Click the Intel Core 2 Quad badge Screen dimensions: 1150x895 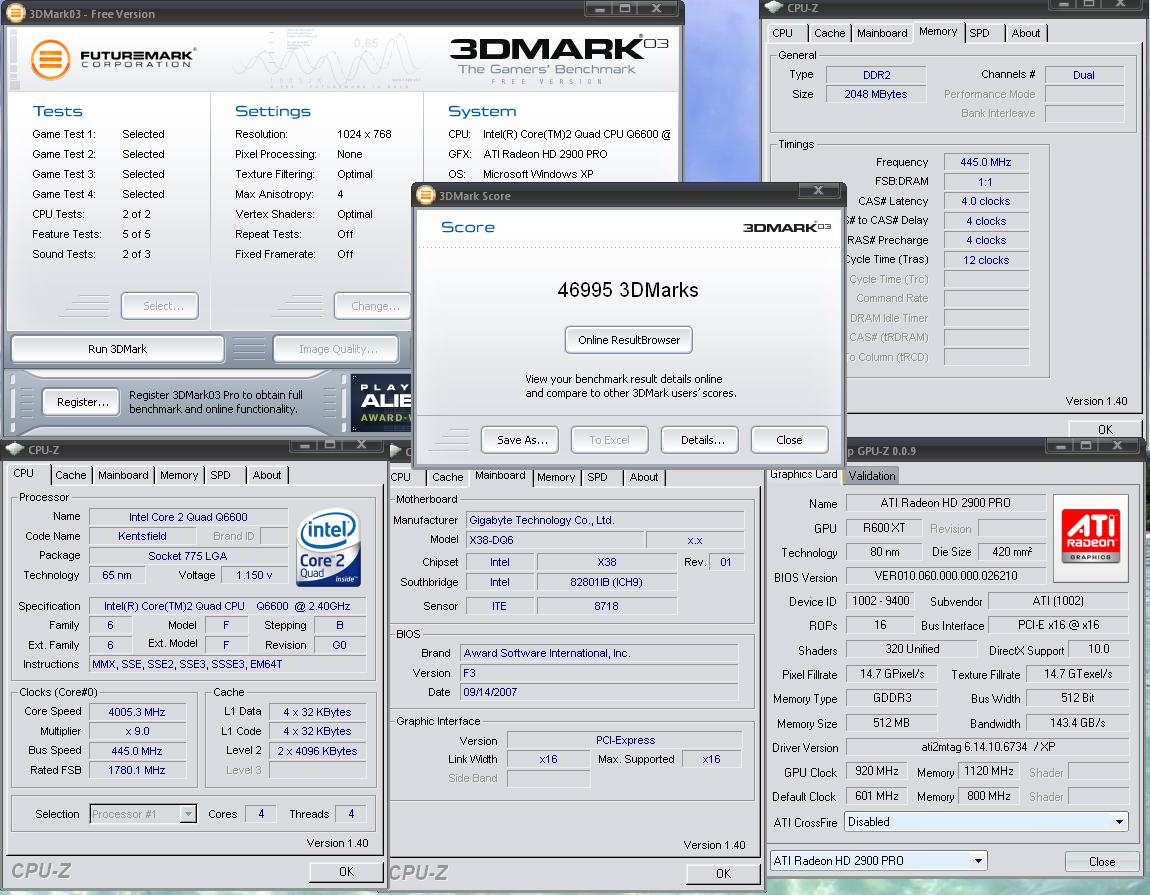[328, 547]
